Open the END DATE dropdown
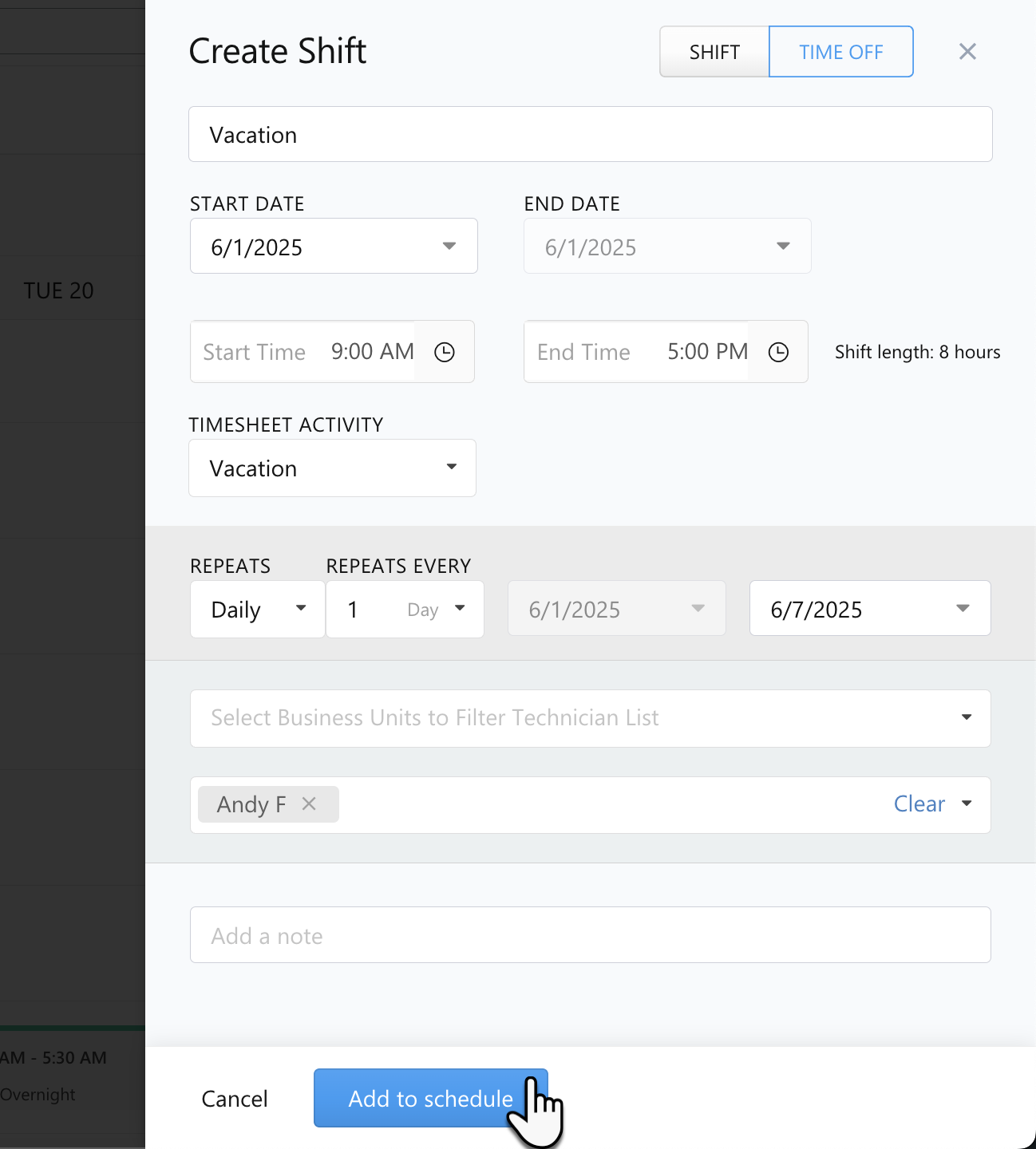 782,246
